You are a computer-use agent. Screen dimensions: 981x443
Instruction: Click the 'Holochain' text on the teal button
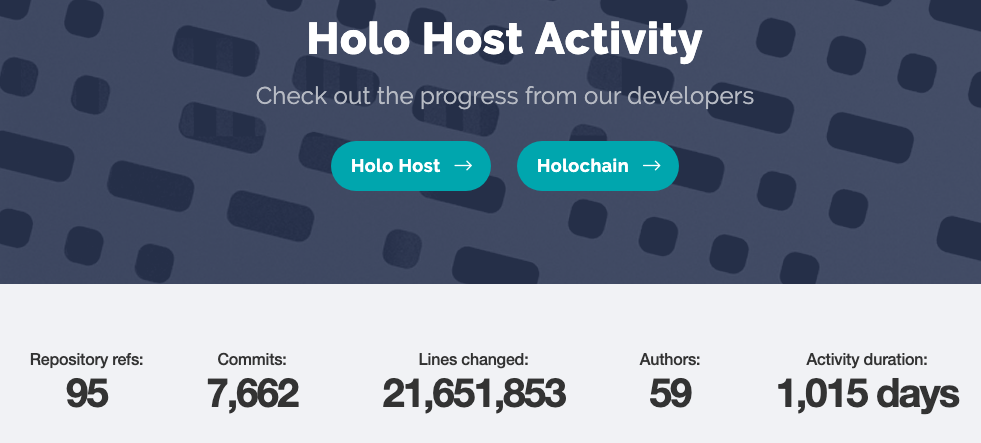click(x=582, y=166)
